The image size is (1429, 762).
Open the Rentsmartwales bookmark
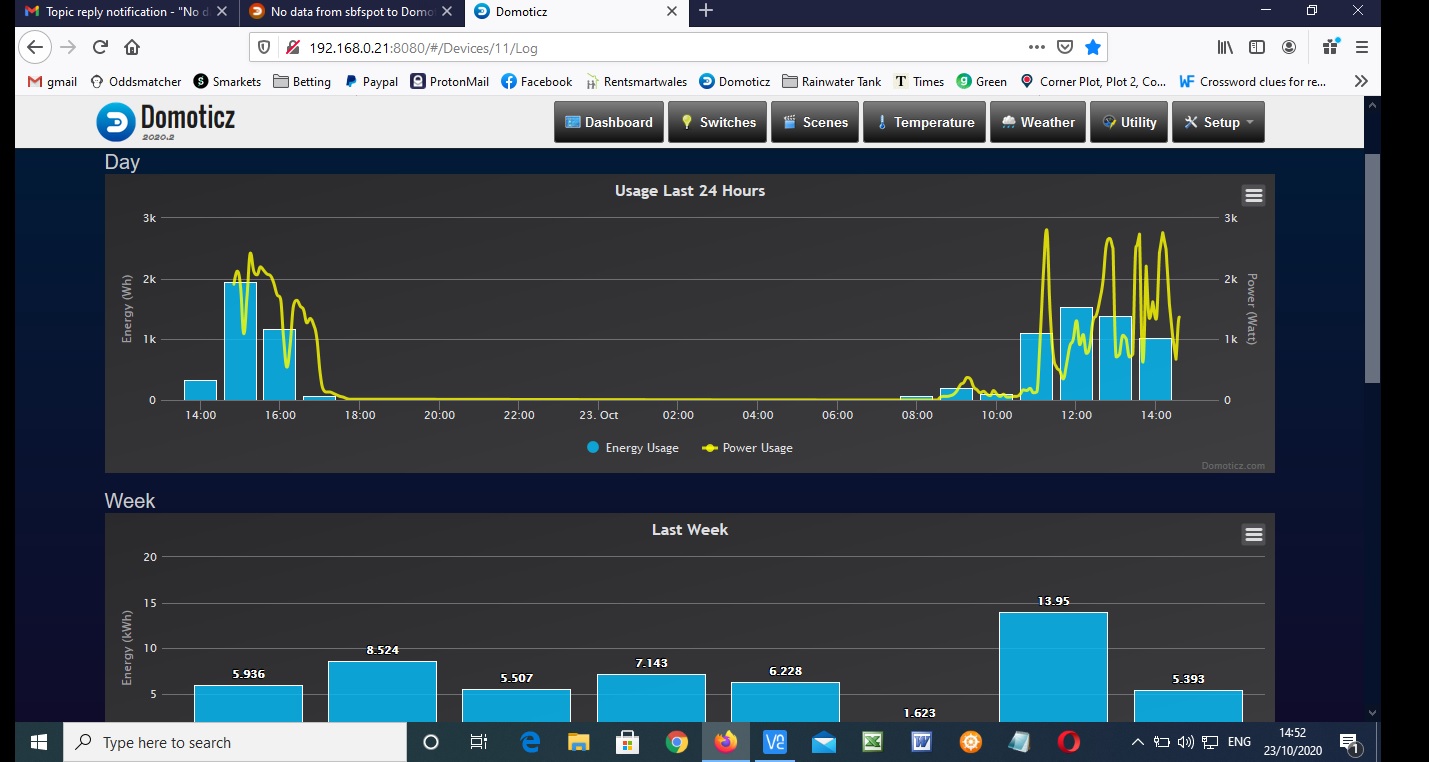pos(636,82)
